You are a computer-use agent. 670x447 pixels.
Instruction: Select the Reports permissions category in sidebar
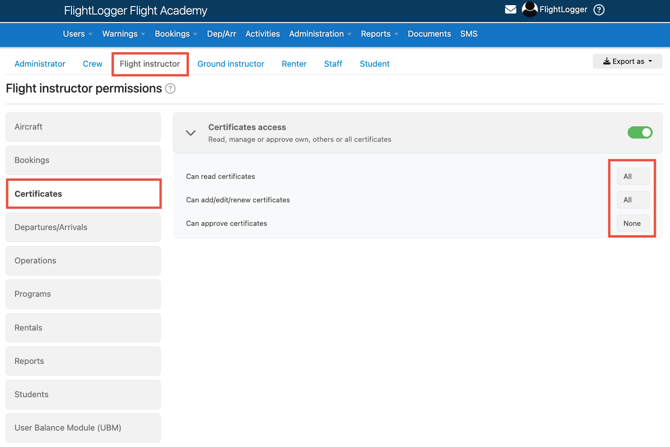pyautogui.click(x=83, y=361)
